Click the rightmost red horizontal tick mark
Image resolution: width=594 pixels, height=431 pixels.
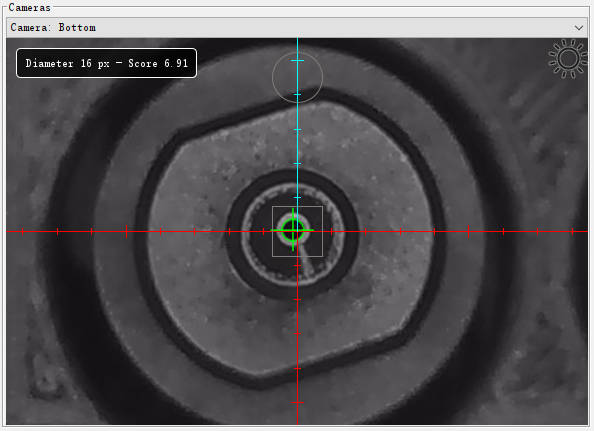(572, 231)
